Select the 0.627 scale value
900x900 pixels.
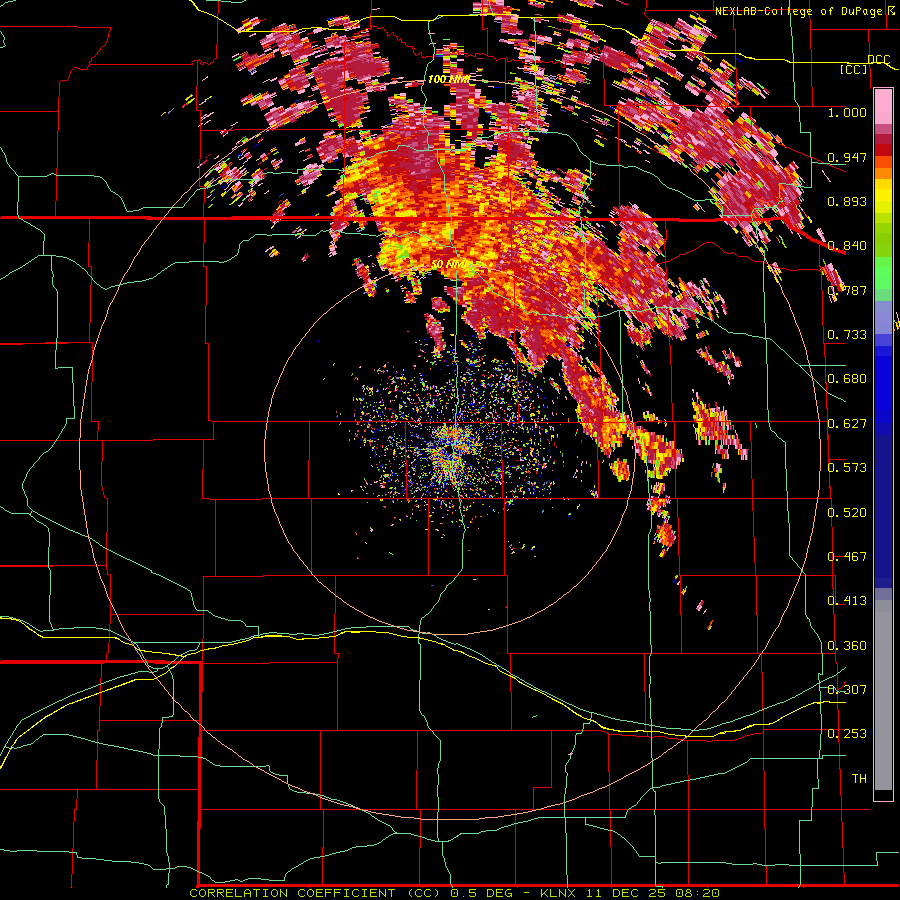(x=847, y=424)
